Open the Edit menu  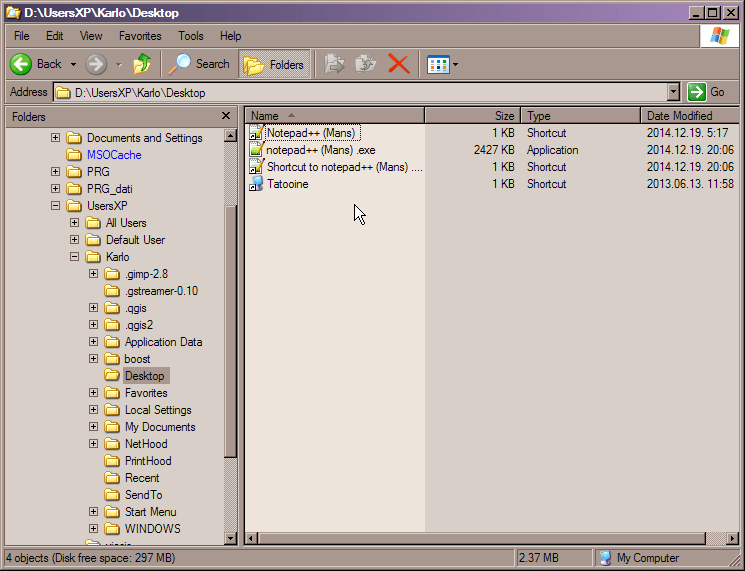[55, 36]
